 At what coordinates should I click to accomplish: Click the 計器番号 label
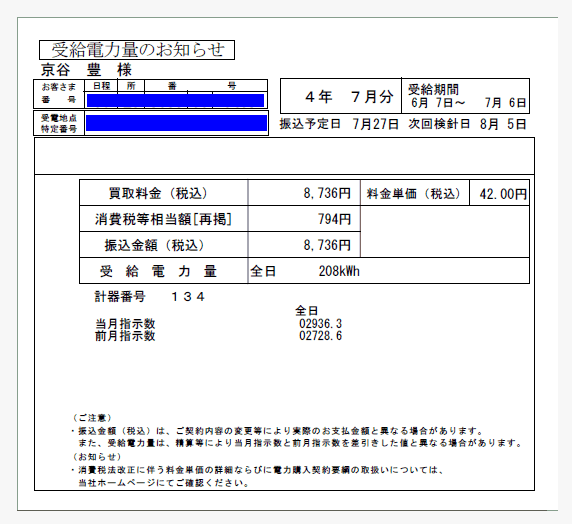(x=120, y=296)
